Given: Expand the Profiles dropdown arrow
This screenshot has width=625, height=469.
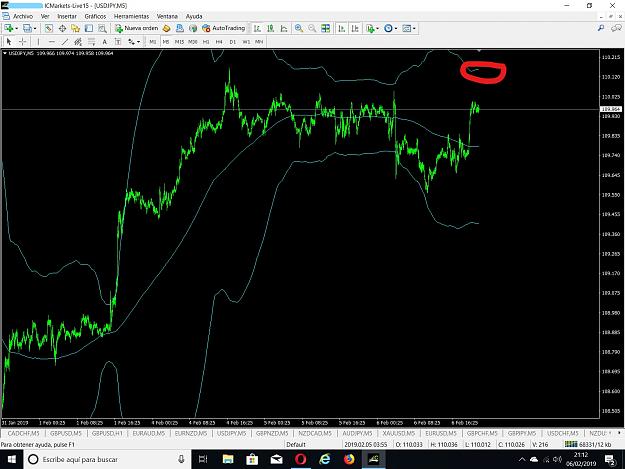Looking at the screenshot, I should [35, 28].
